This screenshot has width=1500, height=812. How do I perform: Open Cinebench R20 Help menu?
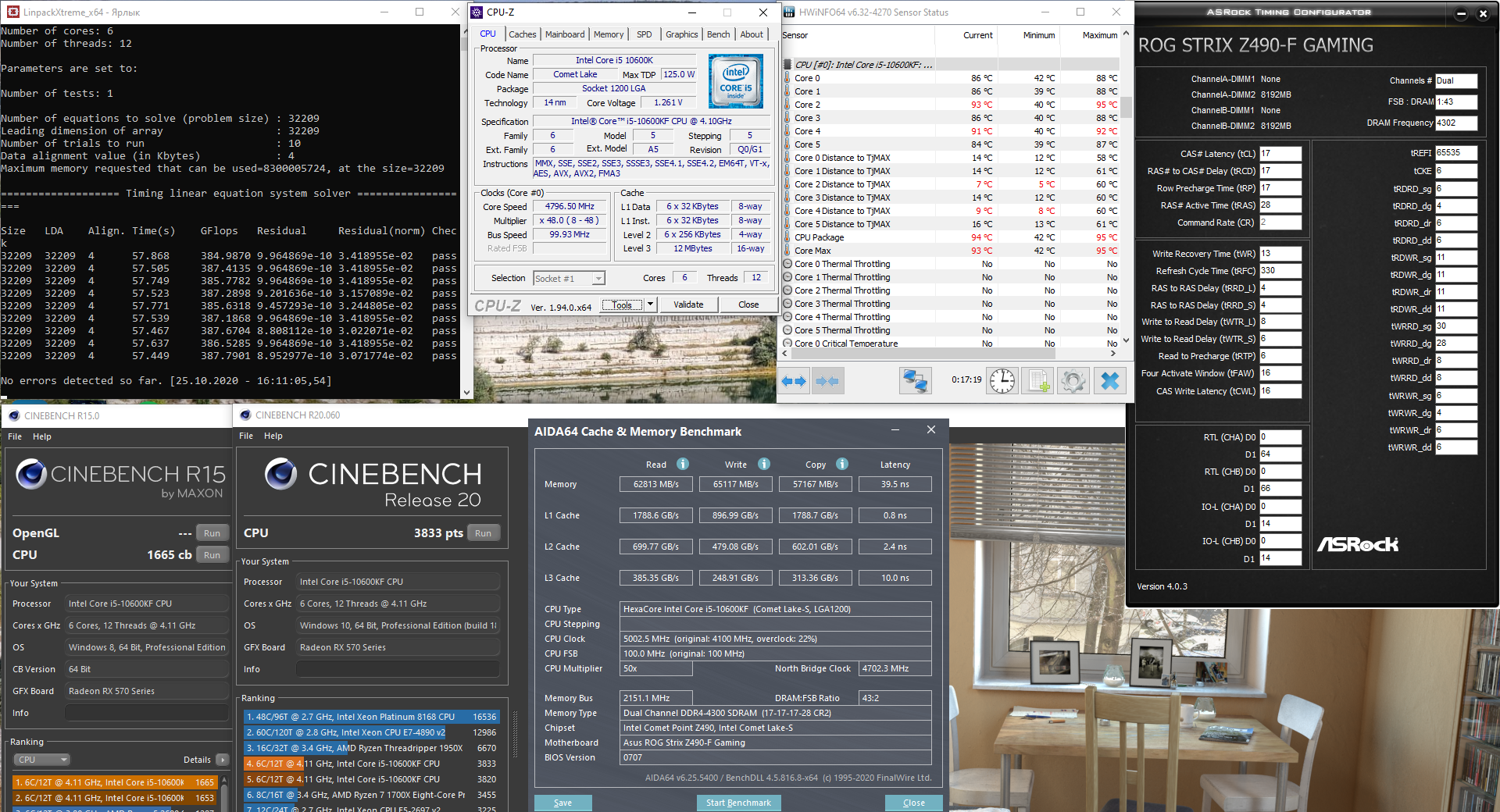(x=273, y=436)
